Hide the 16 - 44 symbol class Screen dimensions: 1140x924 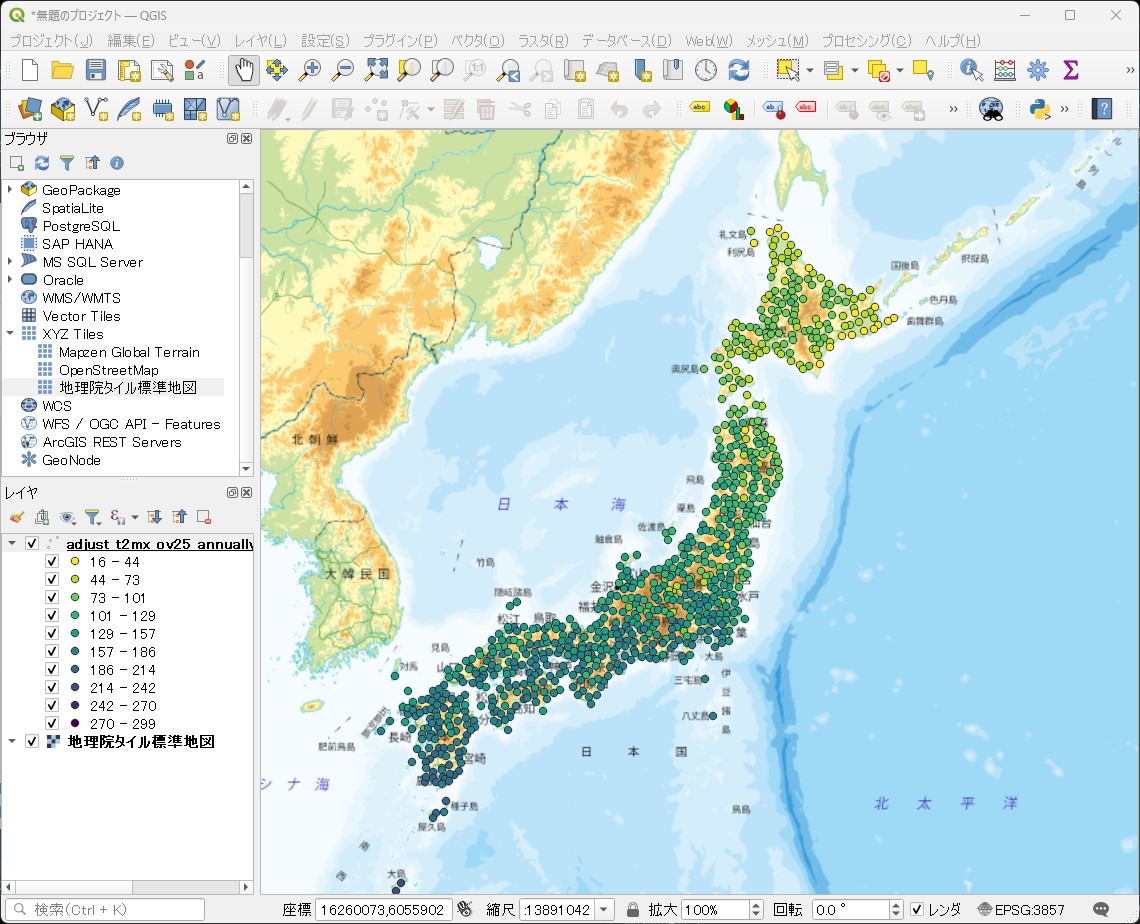tap(52, 561)
